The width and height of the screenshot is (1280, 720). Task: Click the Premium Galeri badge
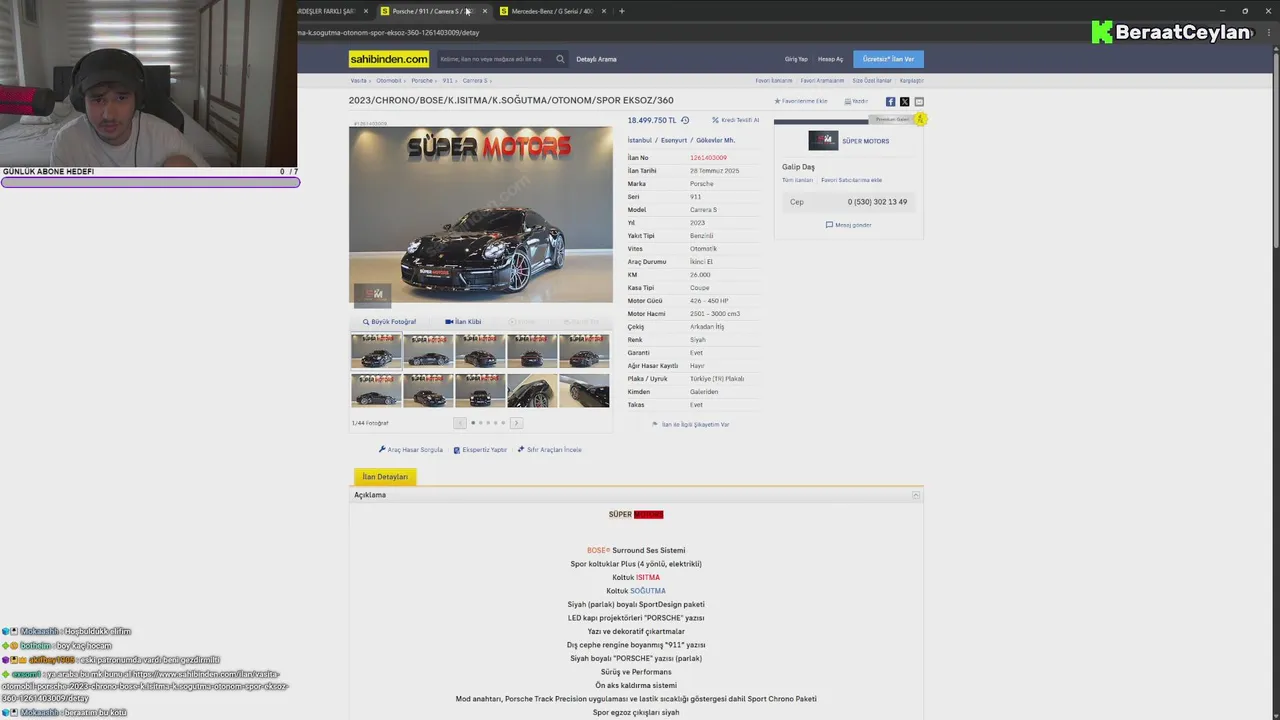[x=898, y=119]
